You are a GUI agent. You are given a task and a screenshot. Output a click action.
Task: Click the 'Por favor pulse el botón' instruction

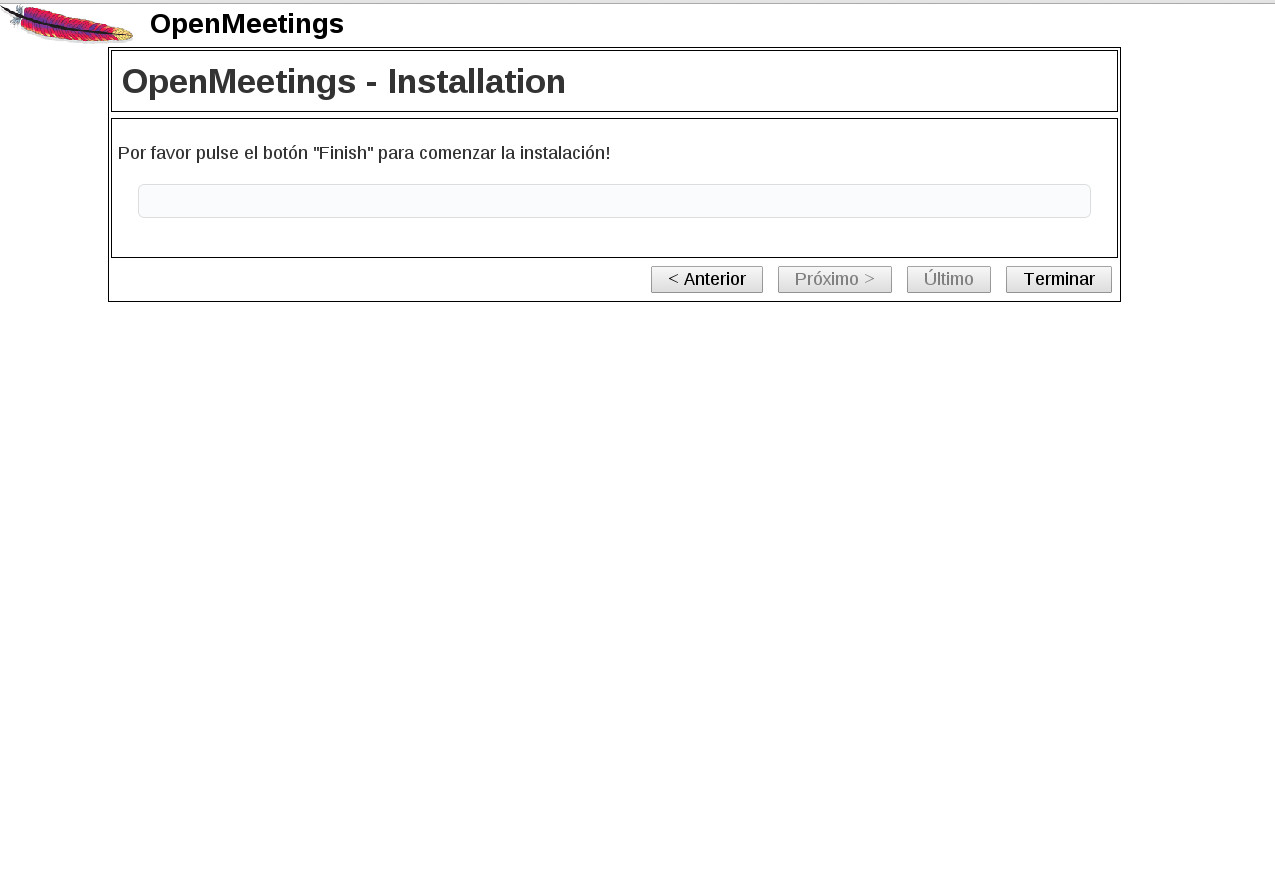(x=364, y=153)
